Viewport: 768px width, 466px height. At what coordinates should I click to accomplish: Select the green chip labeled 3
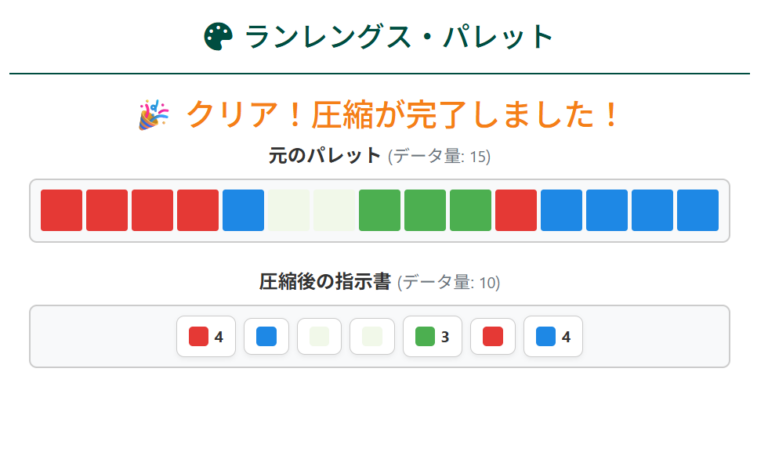[432, 337]
